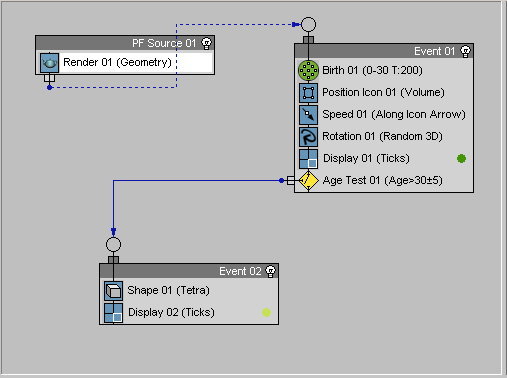507x378 pixels.
Task: Select the Birth 01 operator icon
Action: [x=308, y=71]
